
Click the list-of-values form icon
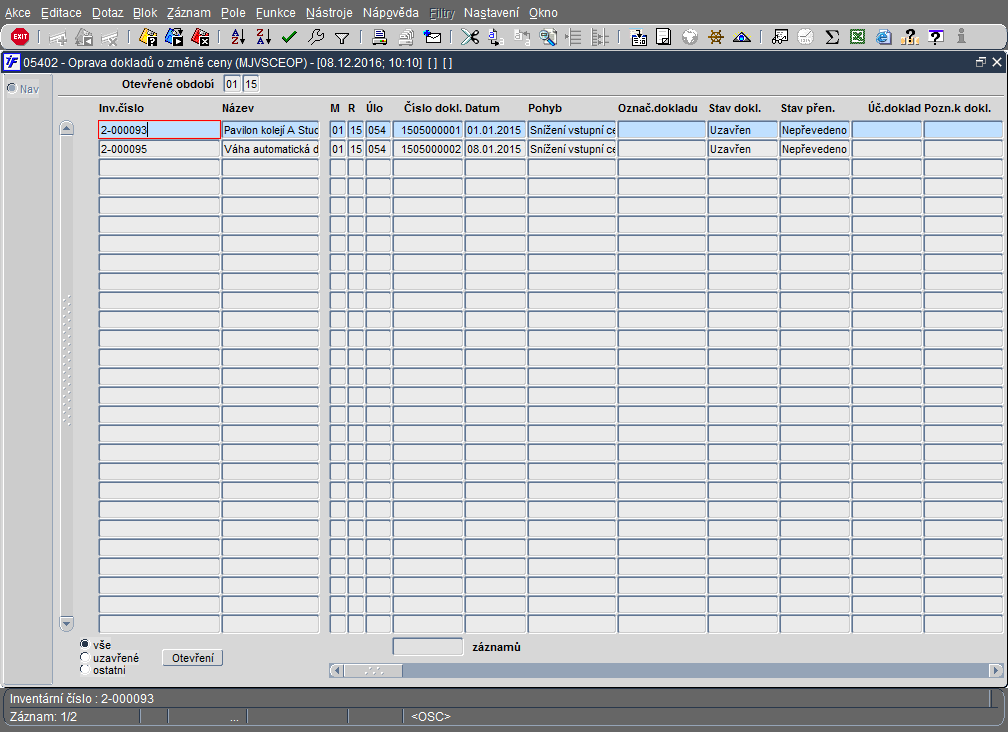click(x=638, y=37)
